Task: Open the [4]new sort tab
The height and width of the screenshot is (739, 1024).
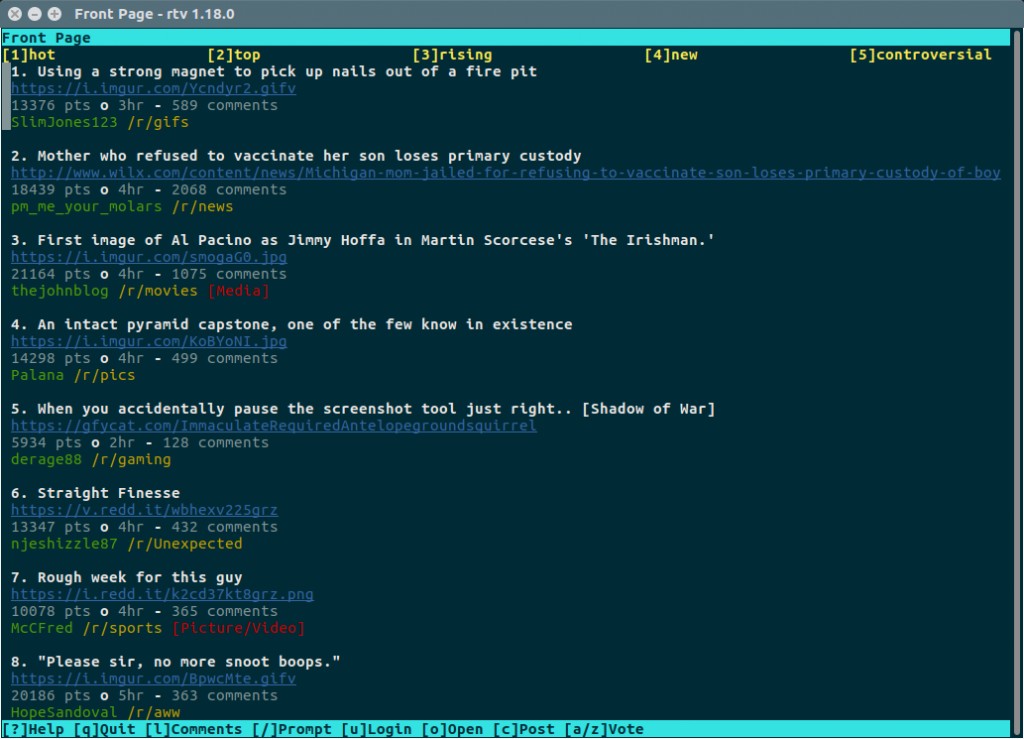Action: 670,55
